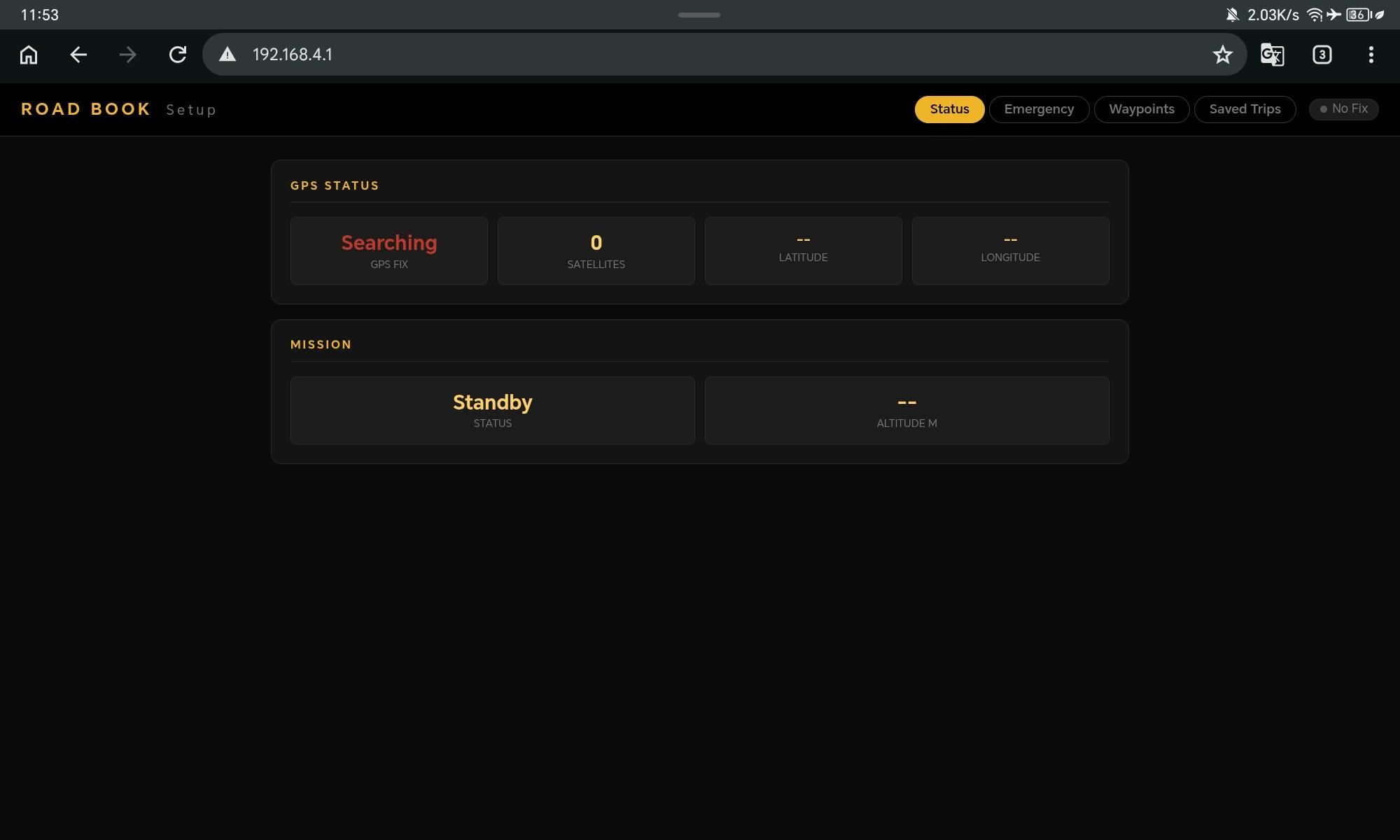Click the address bar 192.168.4.1
The image size is (1400, 840).
pyautogui.click(x=724, y=55)
